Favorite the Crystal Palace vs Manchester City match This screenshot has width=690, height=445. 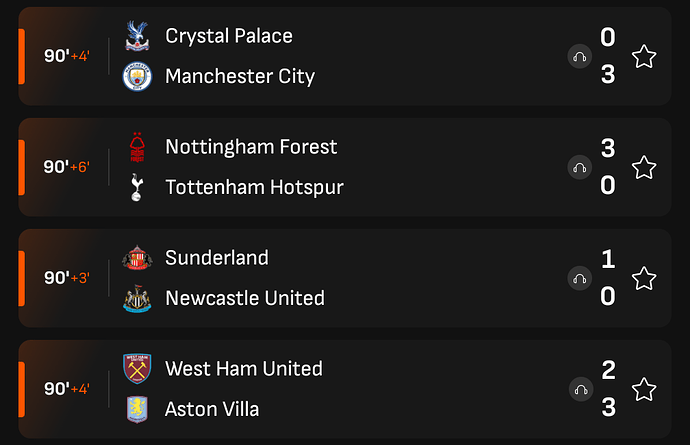(644, 57)
